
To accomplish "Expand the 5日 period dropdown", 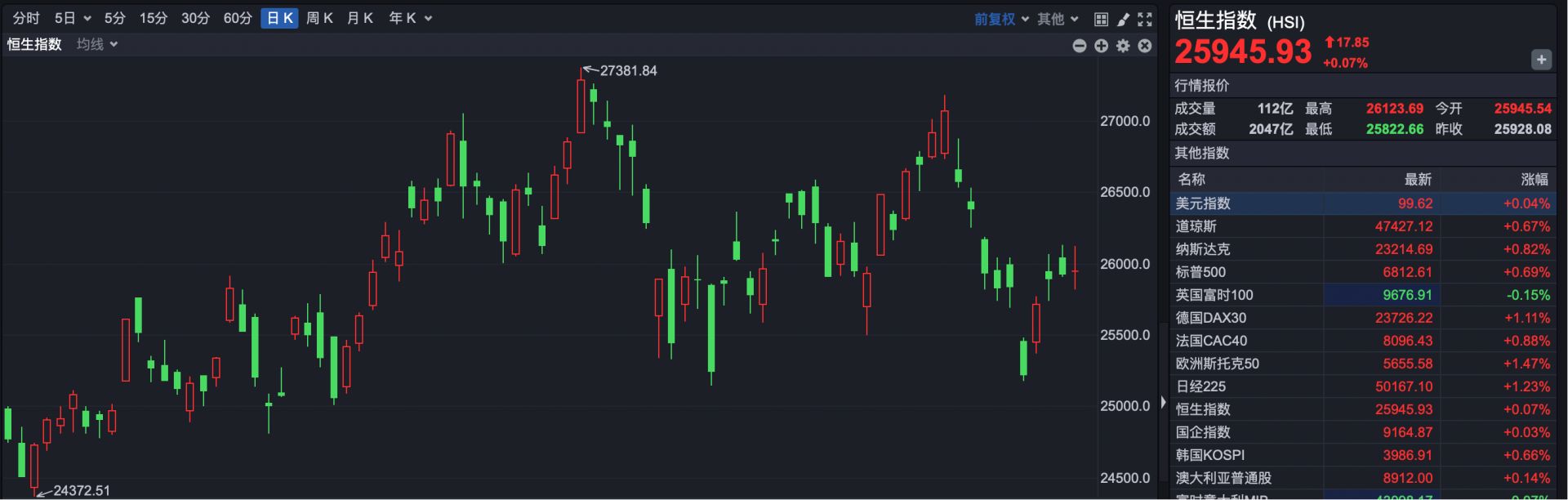I will [73, 18].
